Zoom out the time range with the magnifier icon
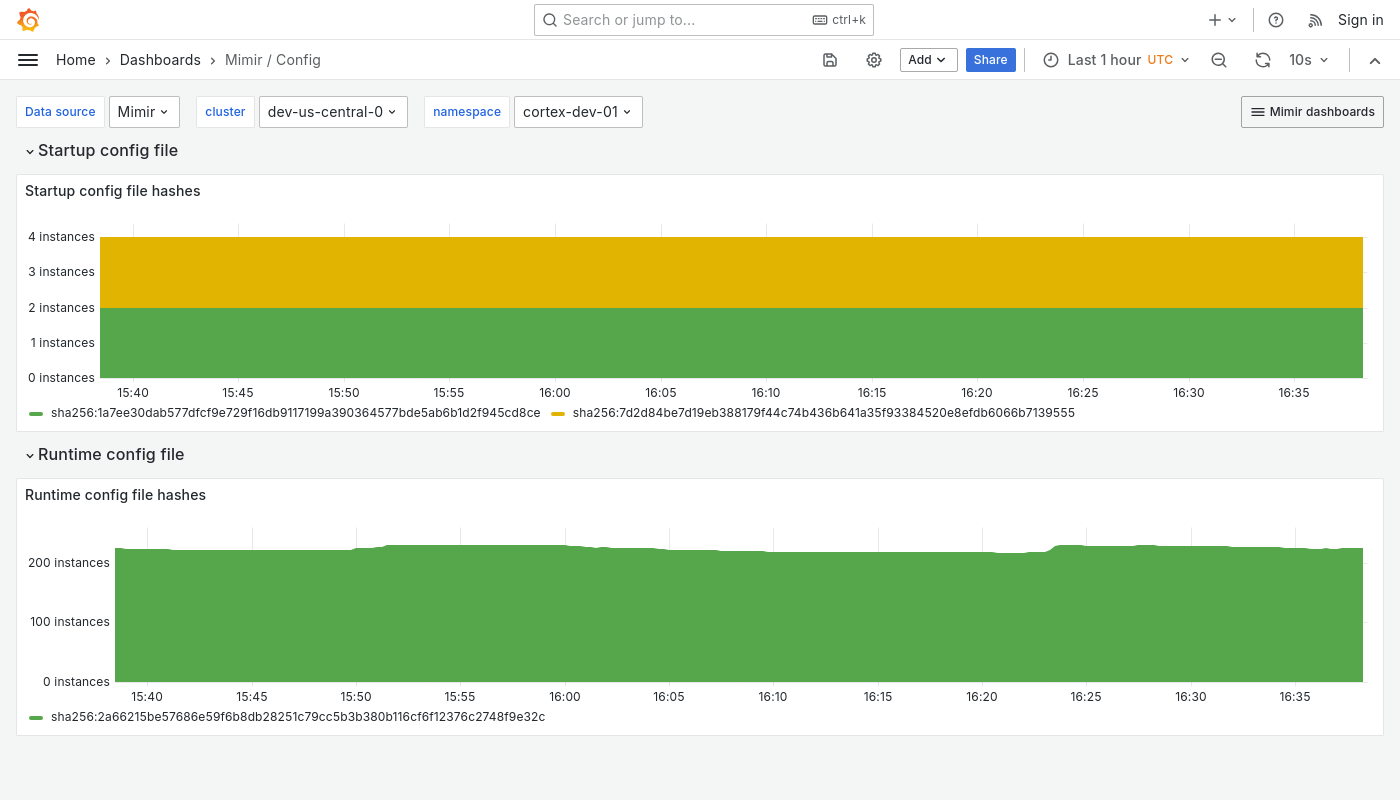The height and width of the screenshot is (800, 1400). click(1219, 60)
